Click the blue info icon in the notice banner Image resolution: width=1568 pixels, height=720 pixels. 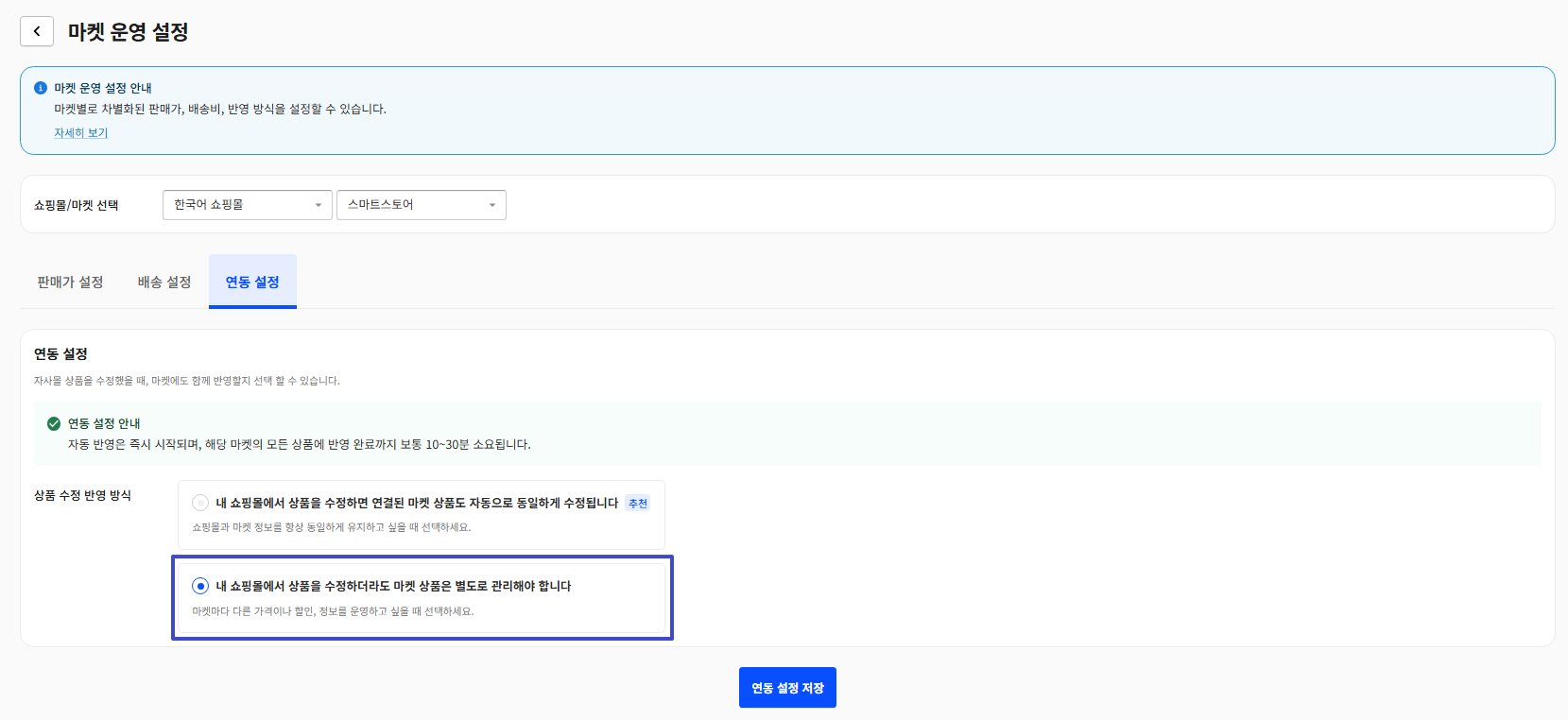tap(41, 88)
